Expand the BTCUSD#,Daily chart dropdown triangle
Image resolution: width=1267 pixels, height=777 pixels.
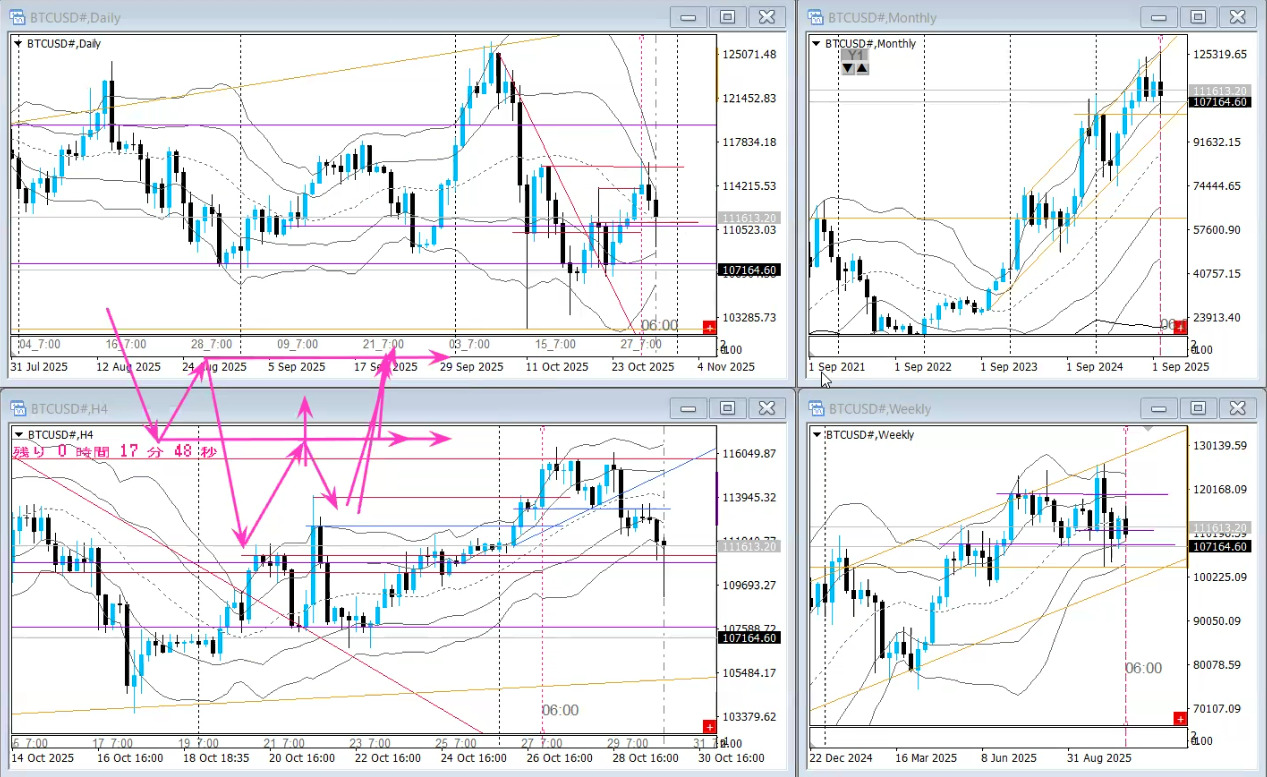tap(19, 44)
